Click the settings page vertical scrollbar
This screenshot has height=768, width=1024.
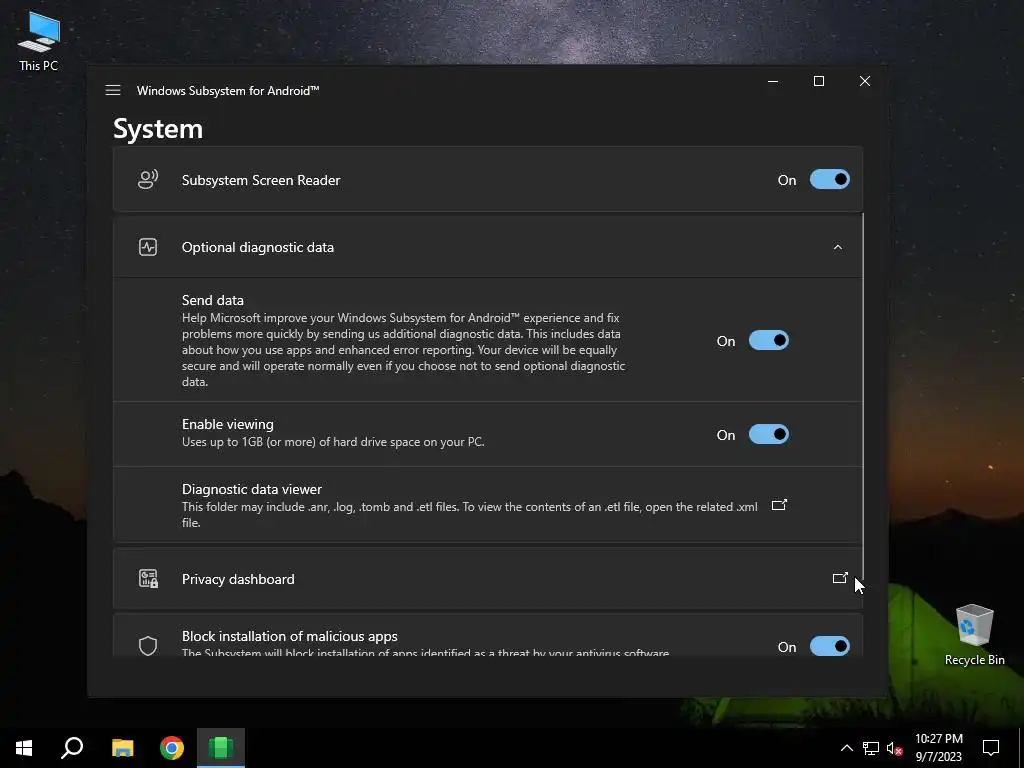(863, 398)
